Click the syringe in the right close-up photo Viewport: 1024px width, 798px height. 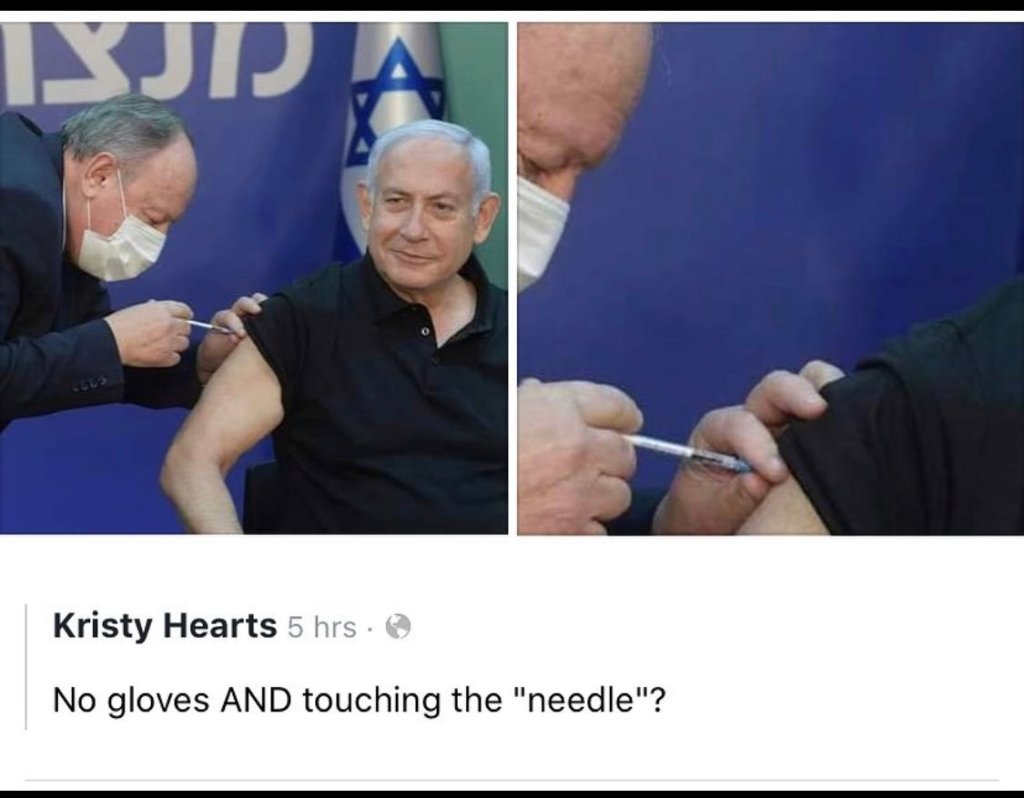point(688,453)
